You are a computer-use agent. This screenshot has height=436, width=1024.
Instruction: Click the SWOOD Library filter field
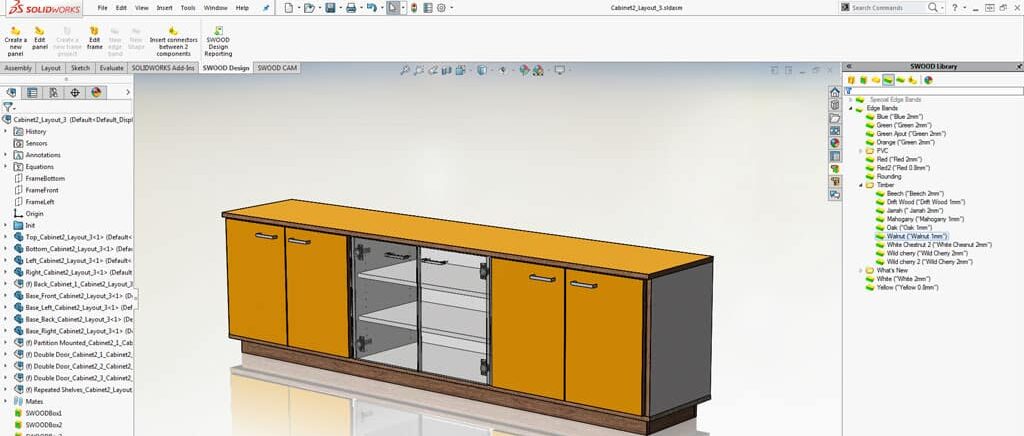coord(934,91)
